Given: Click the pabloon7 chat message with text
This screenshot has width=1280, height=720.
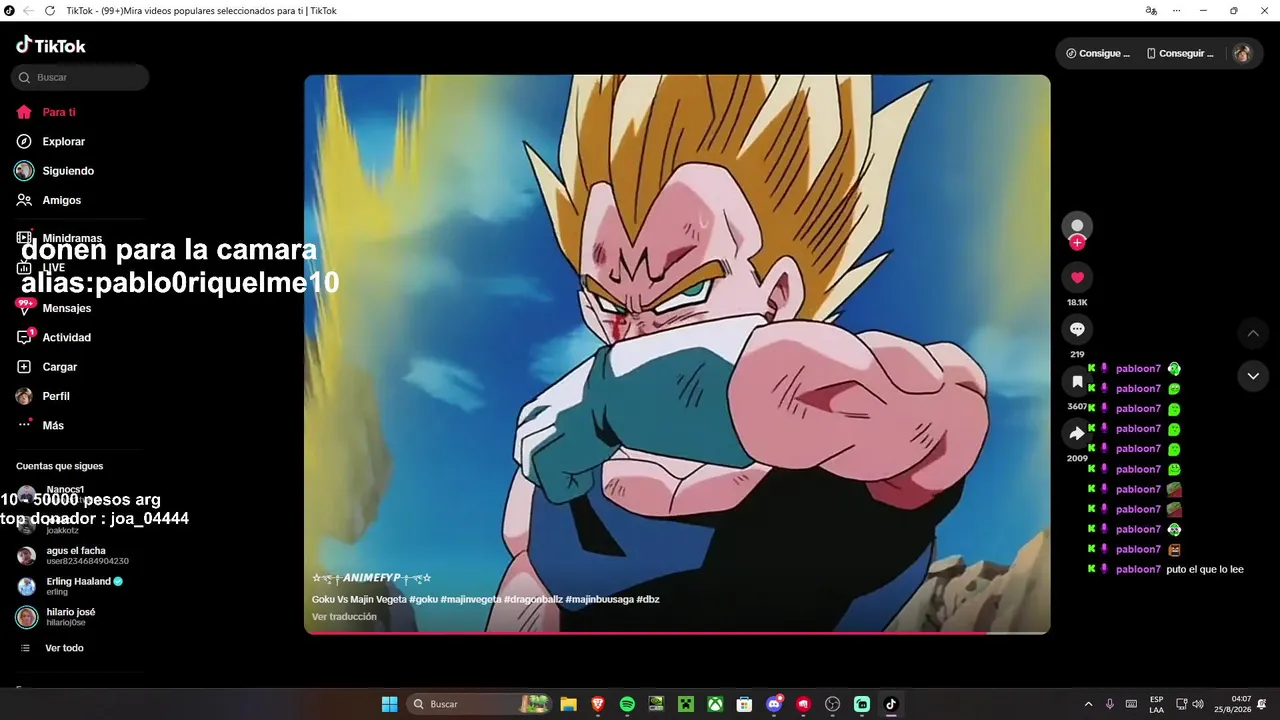Looking at the screenshot, I should tap(1167, 569).
